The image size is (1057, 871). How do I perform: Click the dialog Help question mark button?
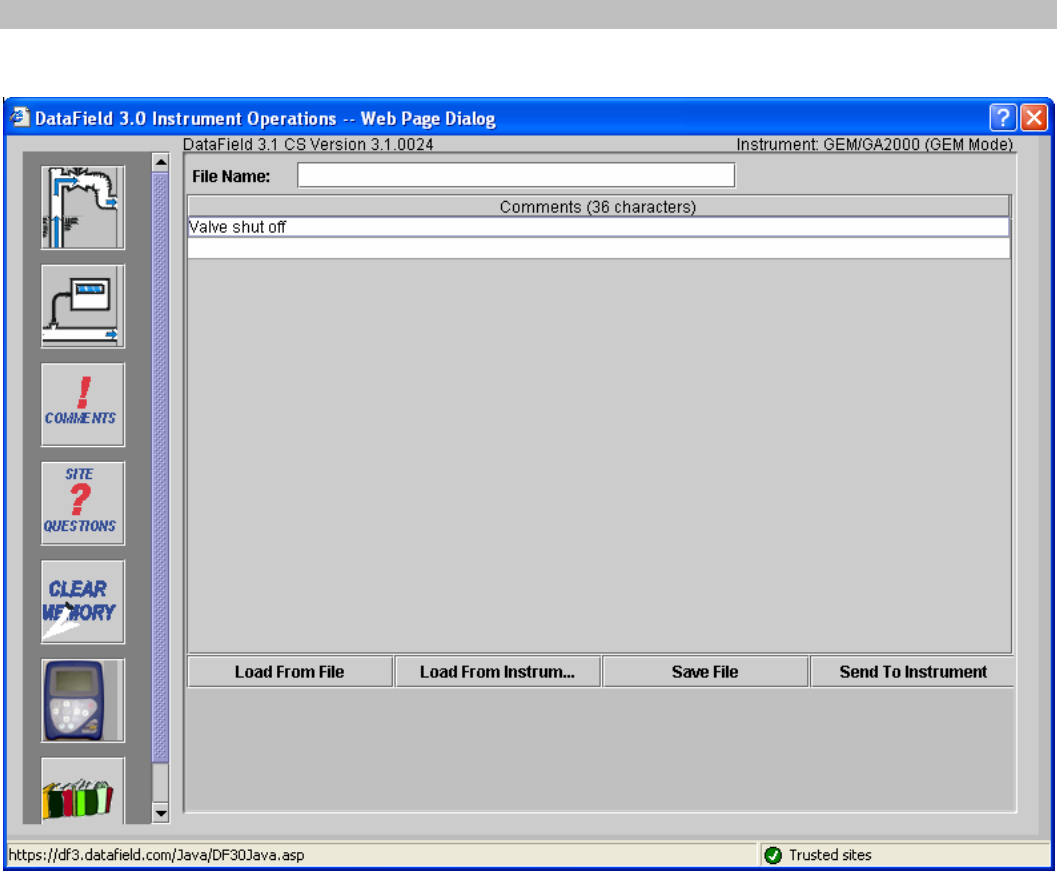tap(1002, 117)
